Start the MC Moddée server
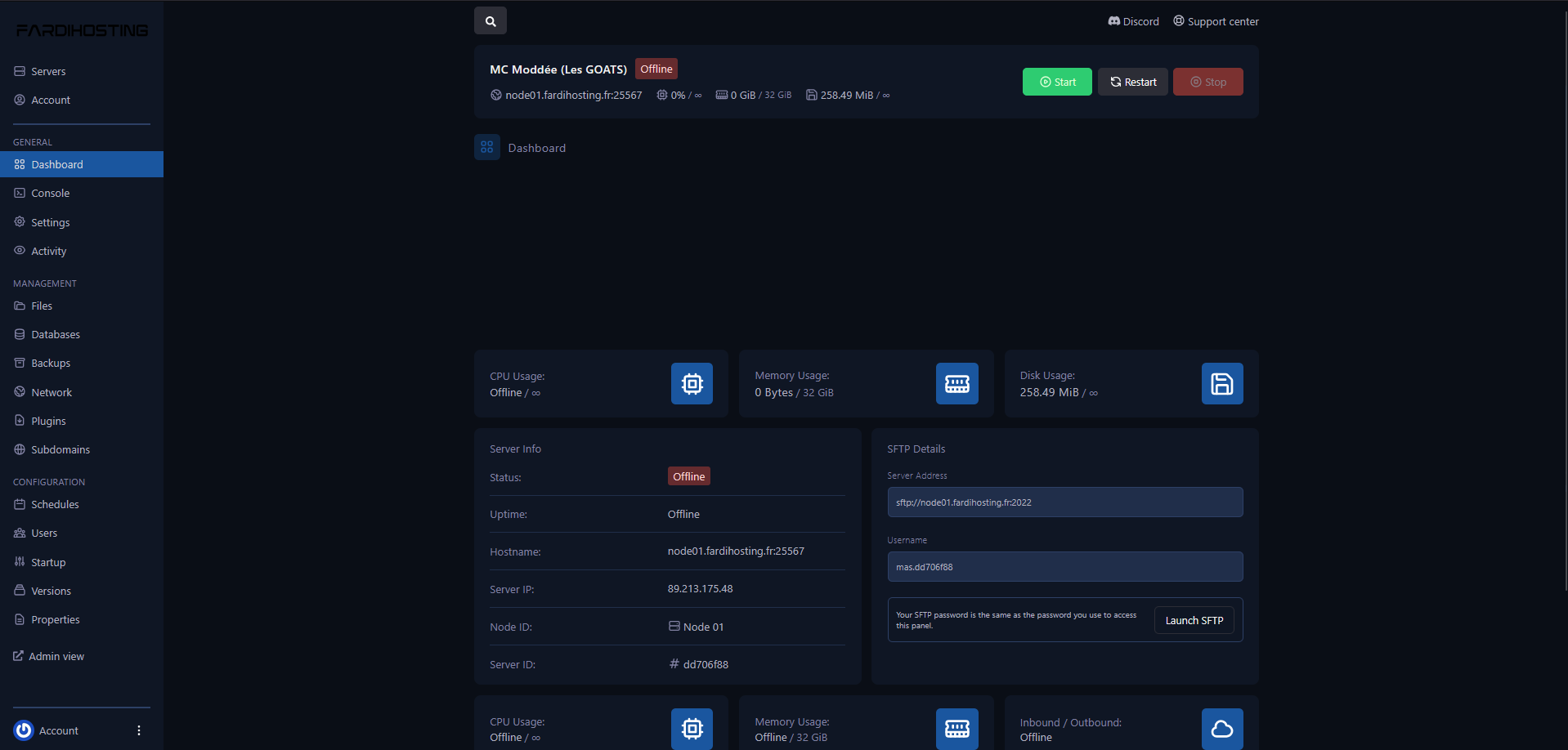 tap(1057, 82)
